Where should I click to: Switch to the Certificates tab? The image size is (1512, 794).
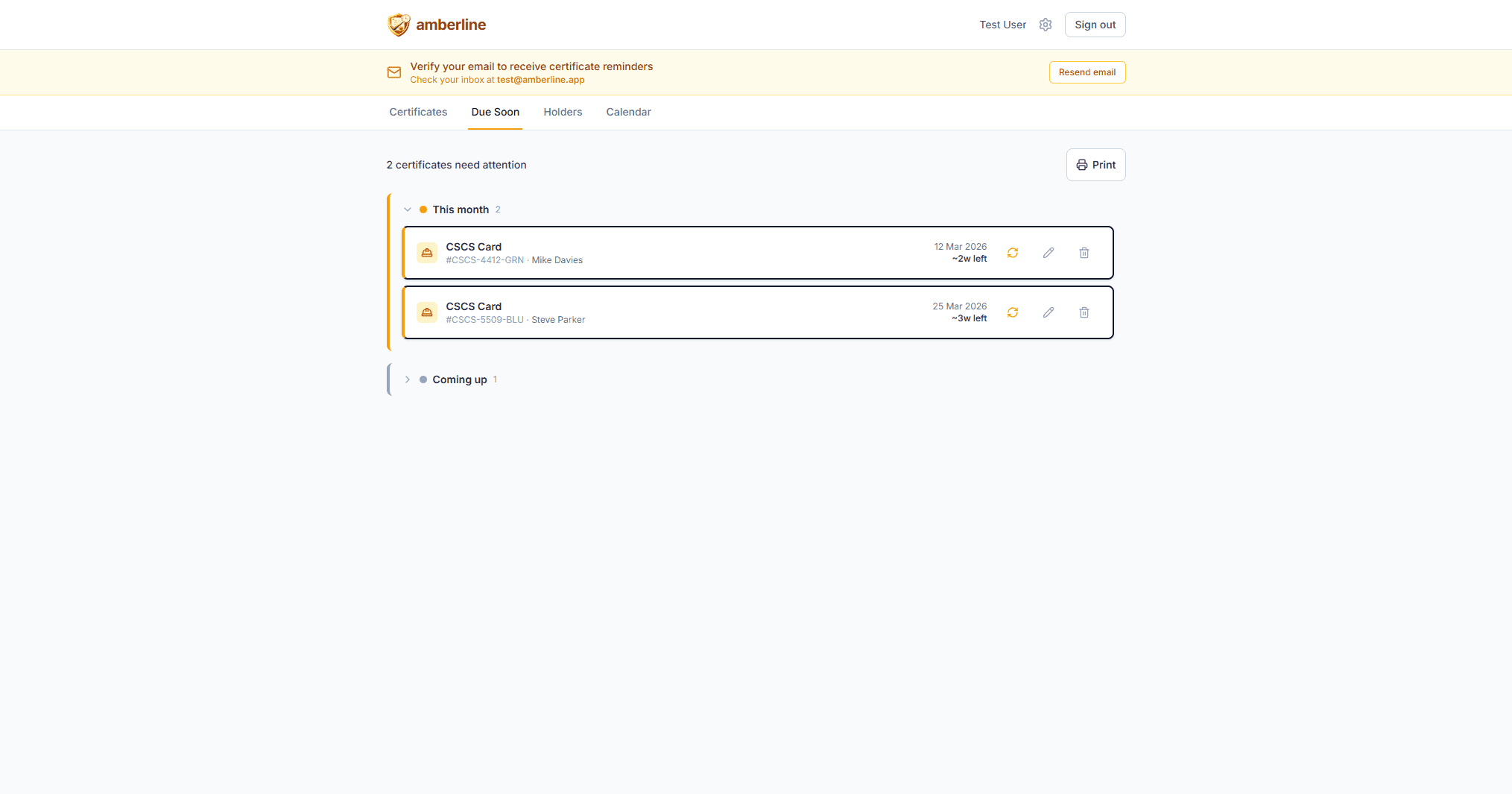coord(418,112)
